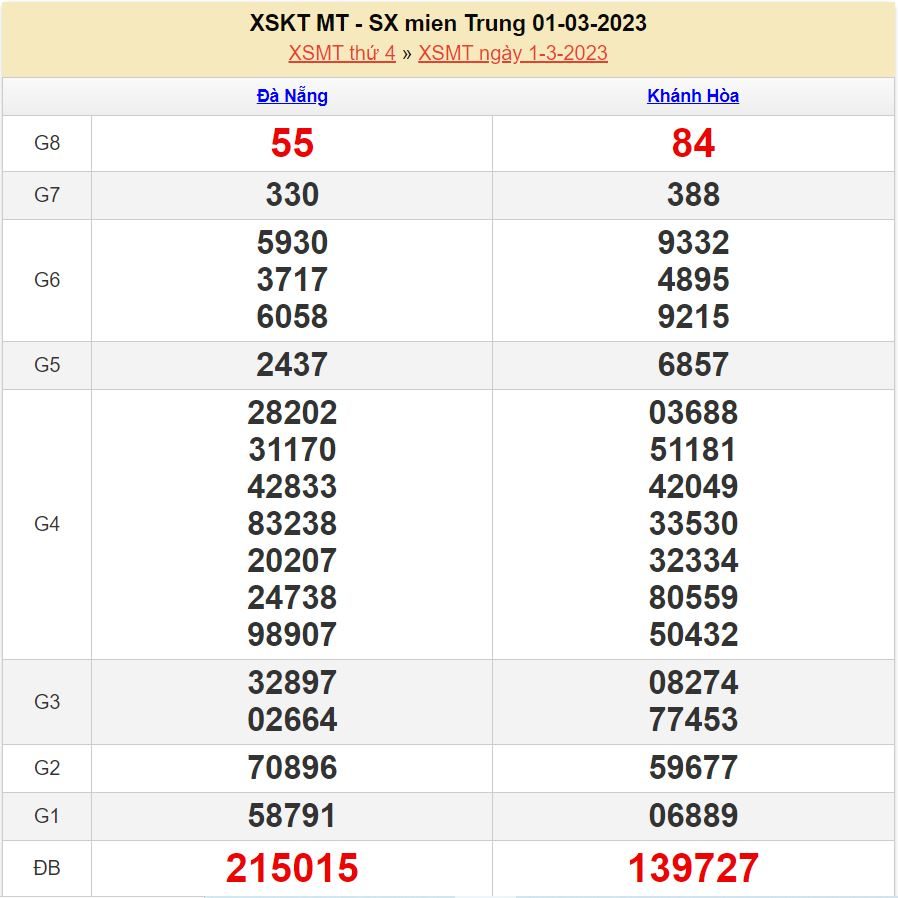Click the G4 row label
The width and height of the screenshot is (898, 898).
click(47, 524)
